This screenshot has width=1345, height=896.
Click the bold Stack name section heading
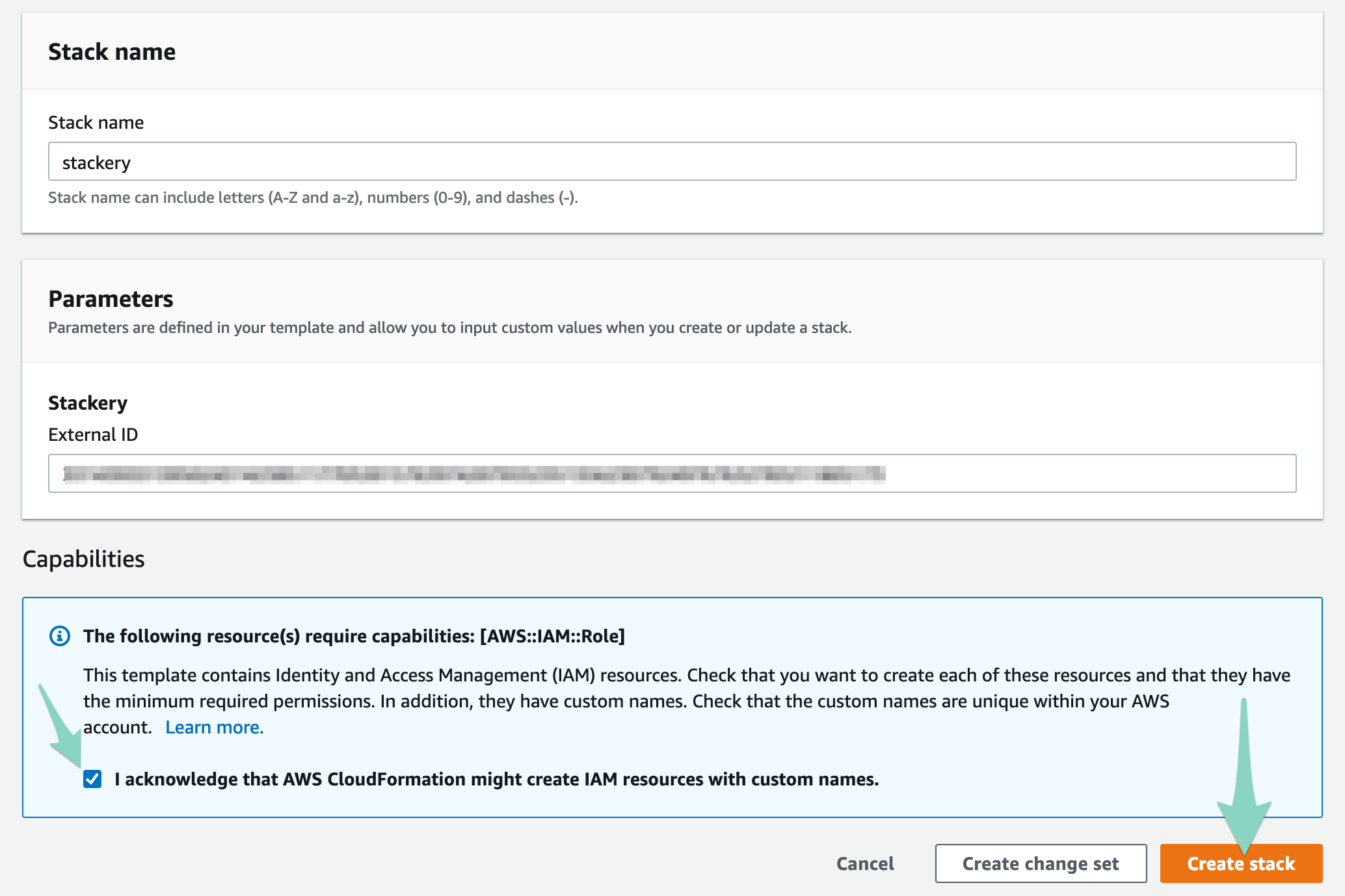[x=112, y=52]
